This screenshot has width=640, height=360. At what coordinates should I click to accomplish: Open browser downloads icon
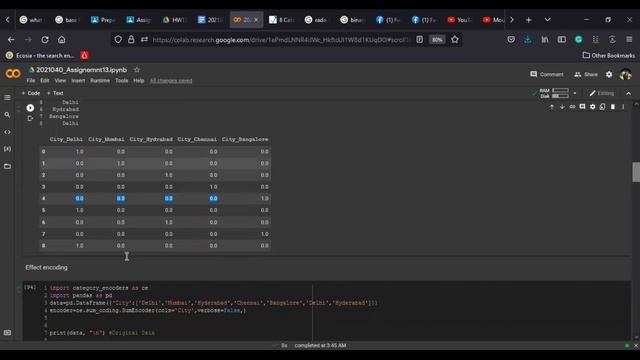[x=528, y=40]
